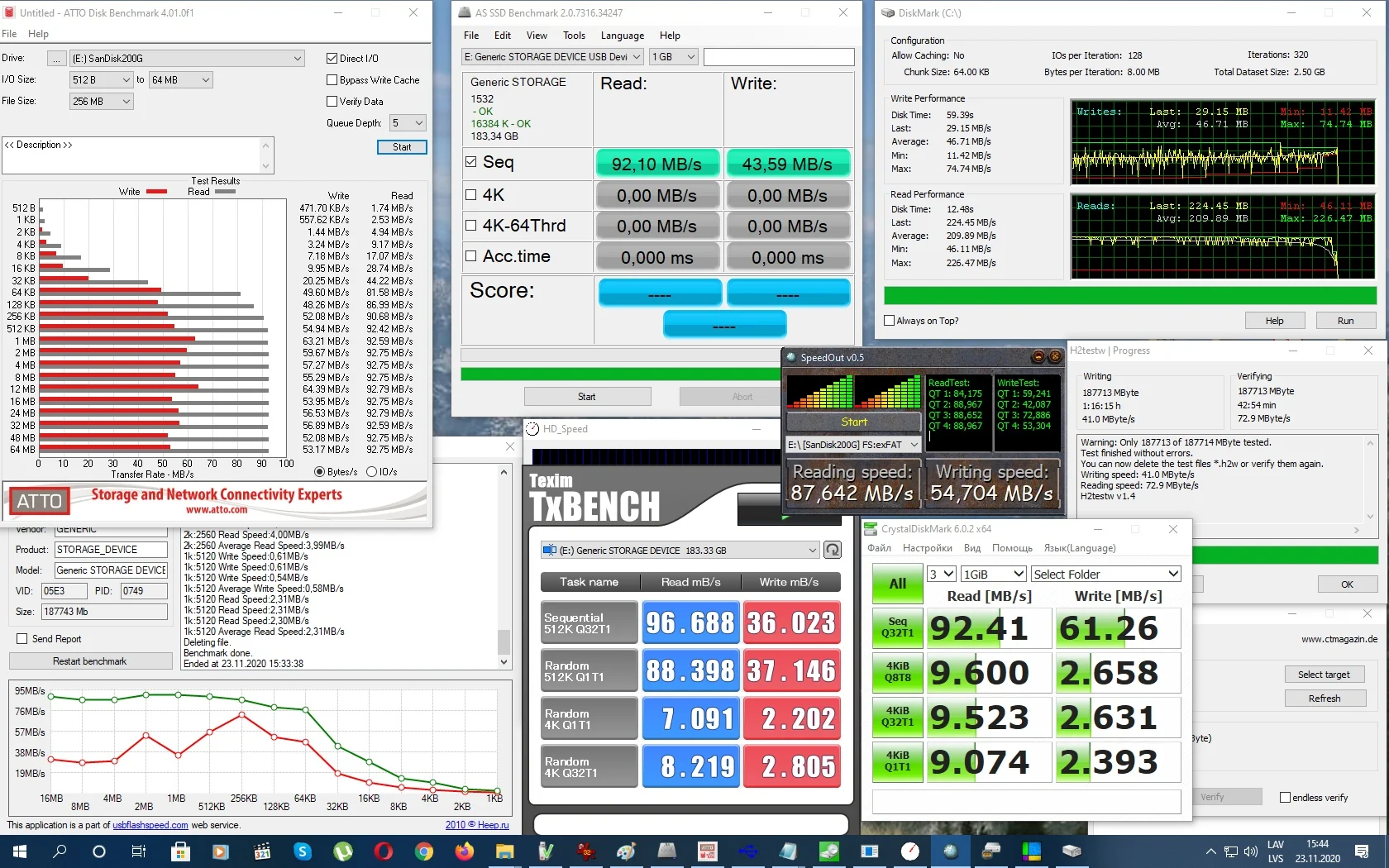Viewport: 1389px width, 868px height.
Task: Open the clapperboard video app on taskbar
Action: [262, 851]
